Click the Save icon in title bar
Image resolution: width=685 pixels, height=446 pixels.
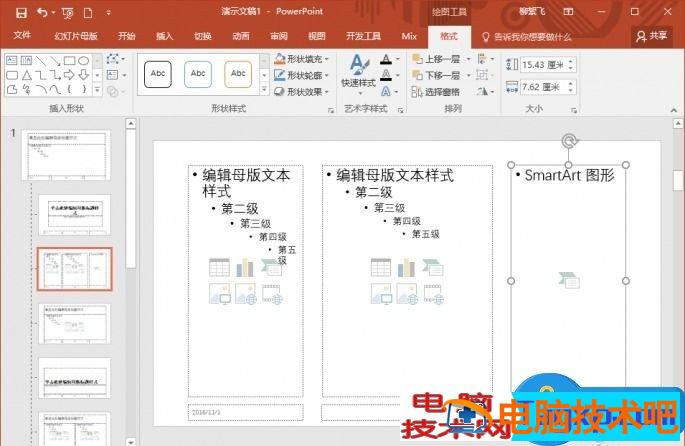[21, 13]
